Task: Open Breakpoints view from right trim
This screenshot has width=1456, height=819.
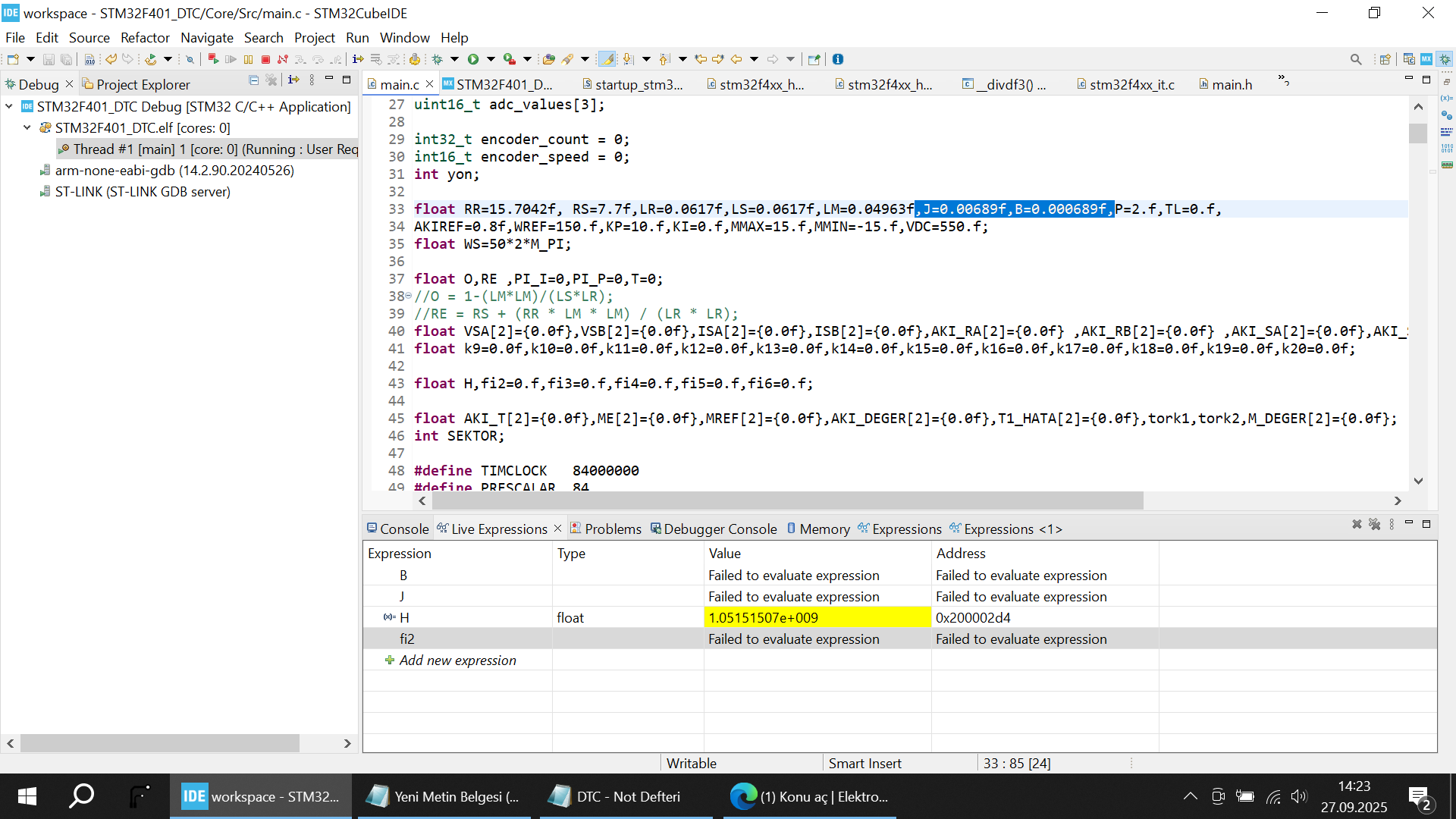Action: 1446,115
